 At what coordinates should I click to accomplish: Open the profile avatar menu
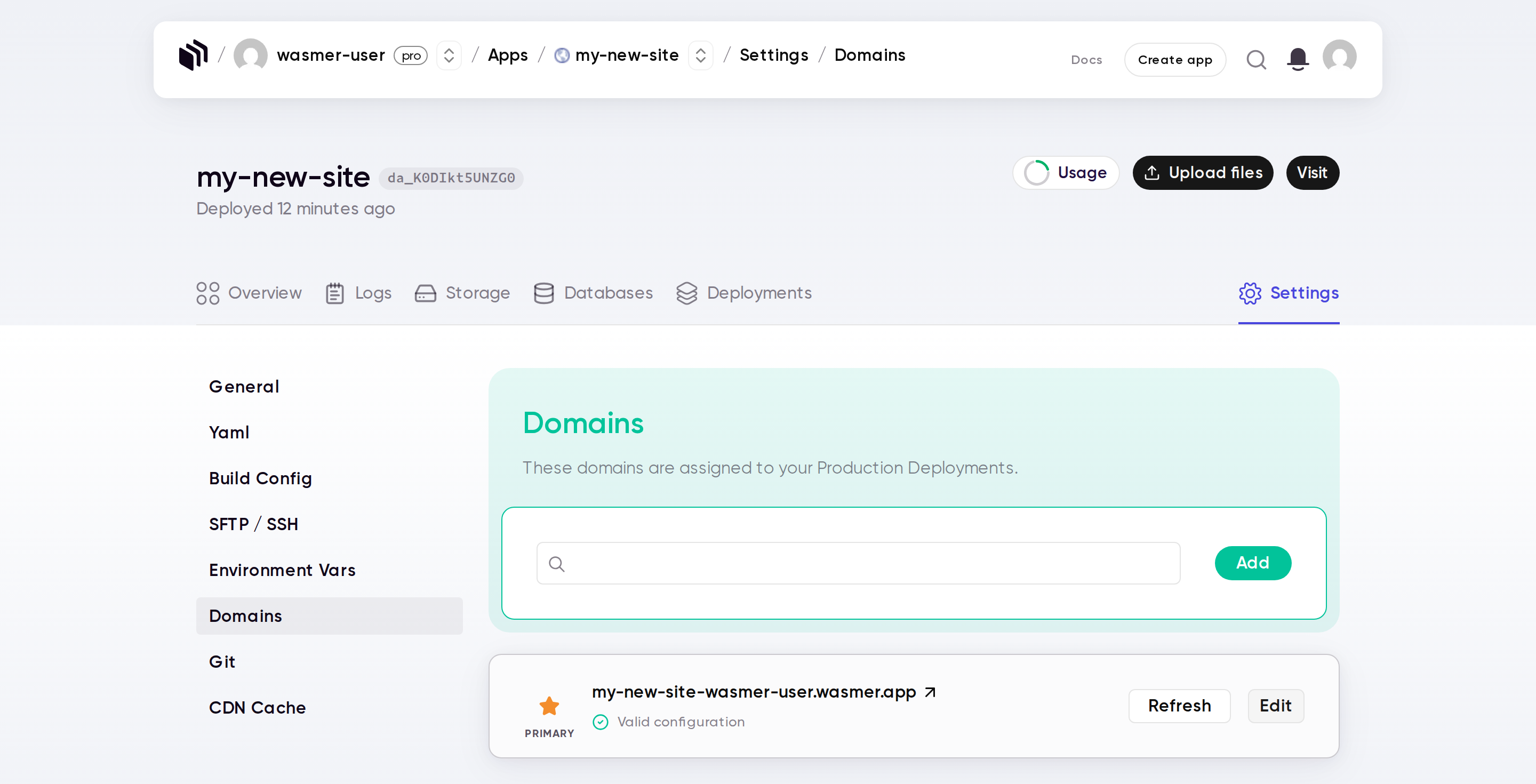click(1339, 57)
